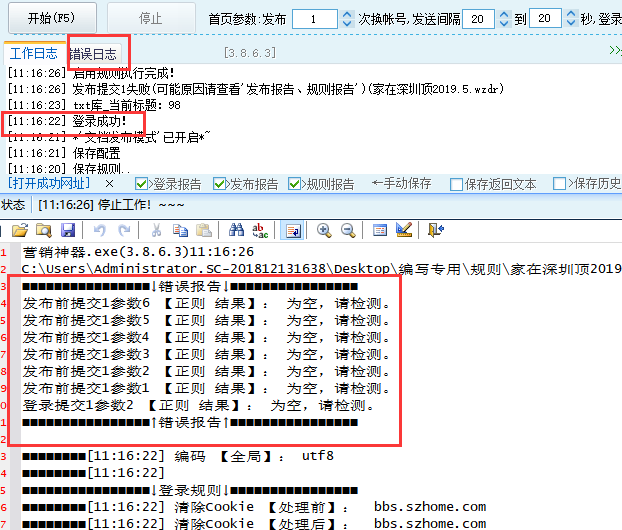Click the 开始(F5) button
The image size is (622, 530).
pyautogui.click(x=52, y=18)
